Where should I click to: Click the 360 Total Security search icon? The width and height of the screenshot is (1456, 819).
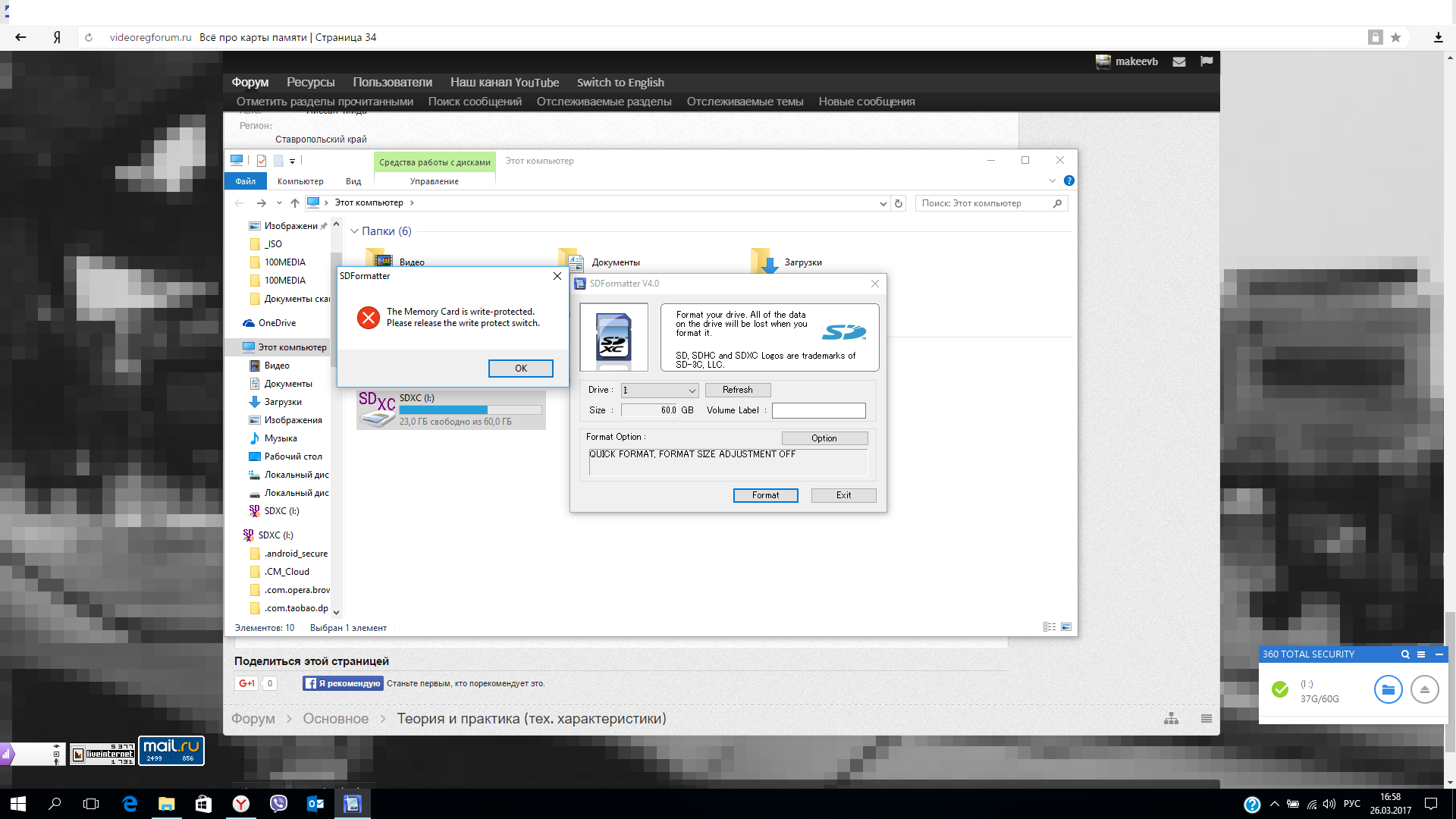click(x=1404, y=654)
